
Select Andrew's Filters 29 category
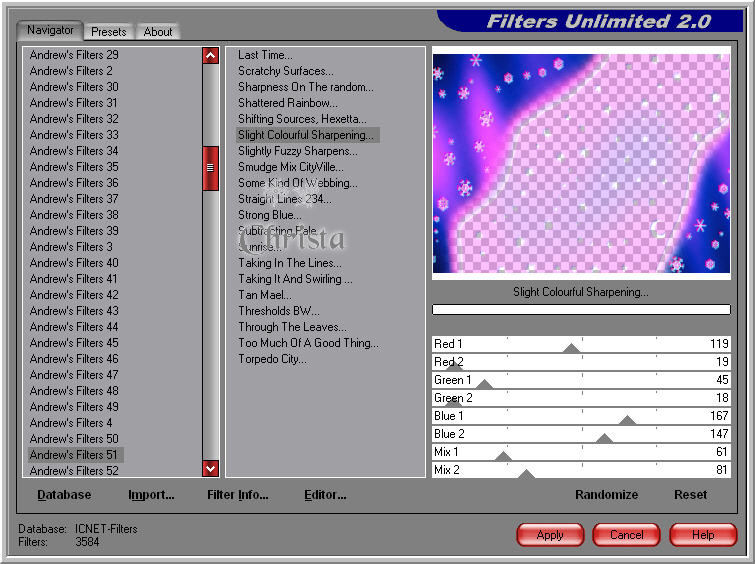click(74, 55)
